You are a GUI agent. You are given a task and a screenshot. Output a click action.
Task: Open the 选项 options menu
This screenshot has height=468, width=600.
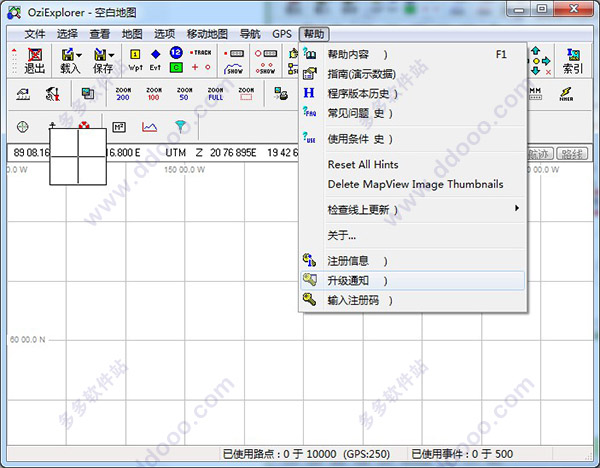[165, 34]
